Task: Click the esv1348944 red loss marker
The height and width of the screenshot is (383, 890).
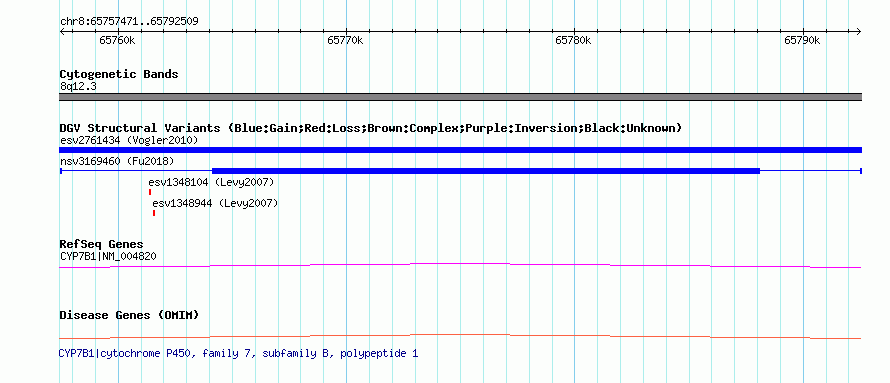Action: 154,213
